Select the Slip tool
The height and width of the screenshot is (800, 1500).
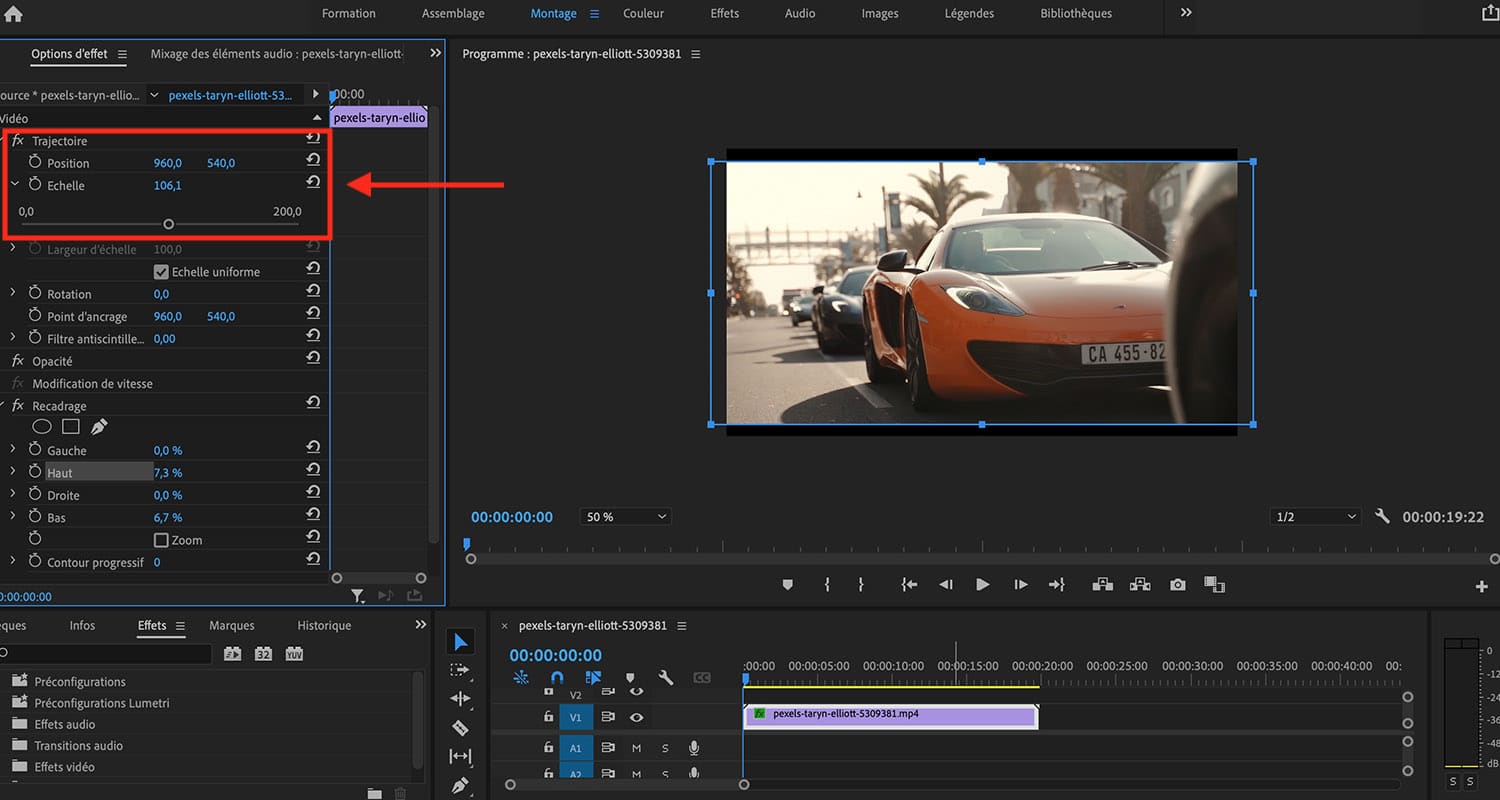460,756
